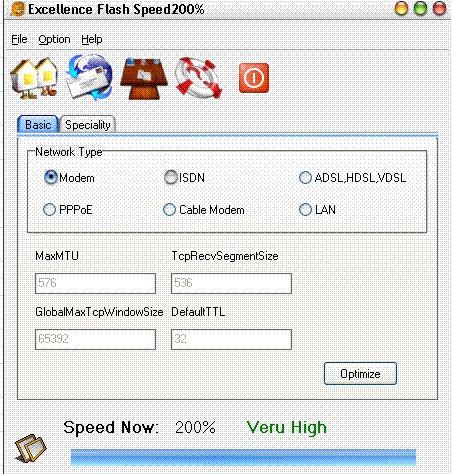The image size is (452, 474).
Task: Switch to the Speciality tab
Action: (x=88, y=125)
